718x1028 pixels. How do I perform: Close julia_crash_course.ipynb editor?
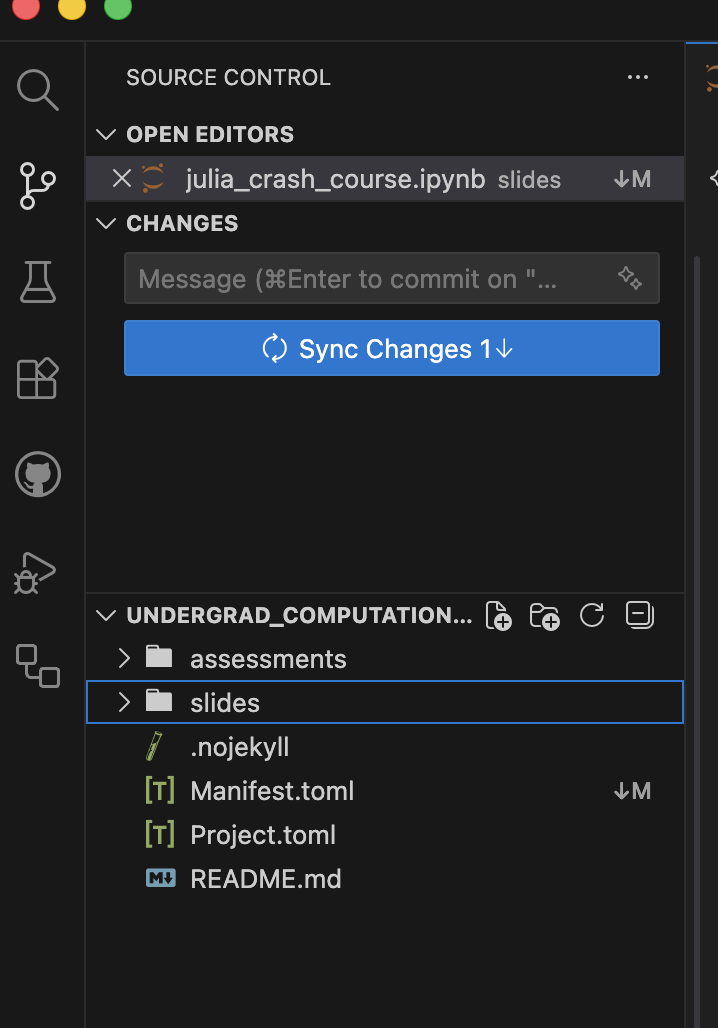point(121,179)
